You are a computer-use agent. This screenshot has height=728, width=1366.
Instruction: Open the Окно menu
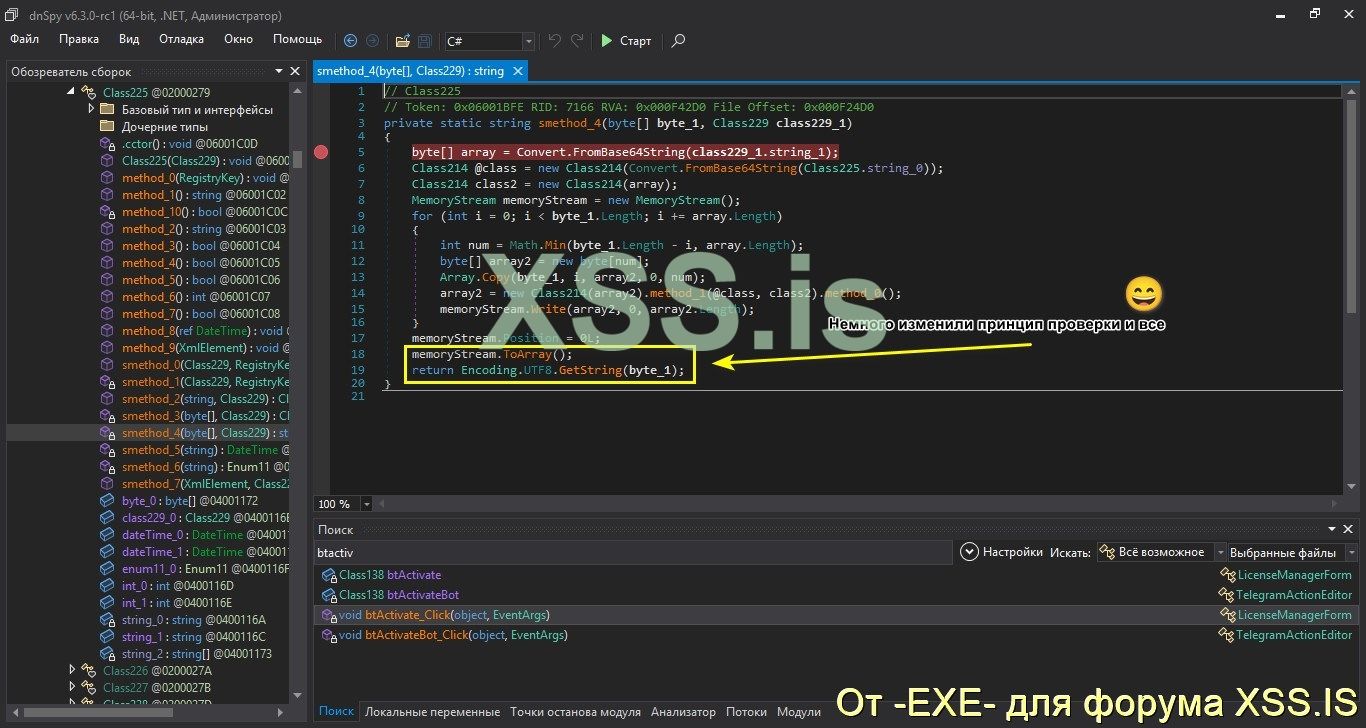pyautogui.click(x=238, y=39)
